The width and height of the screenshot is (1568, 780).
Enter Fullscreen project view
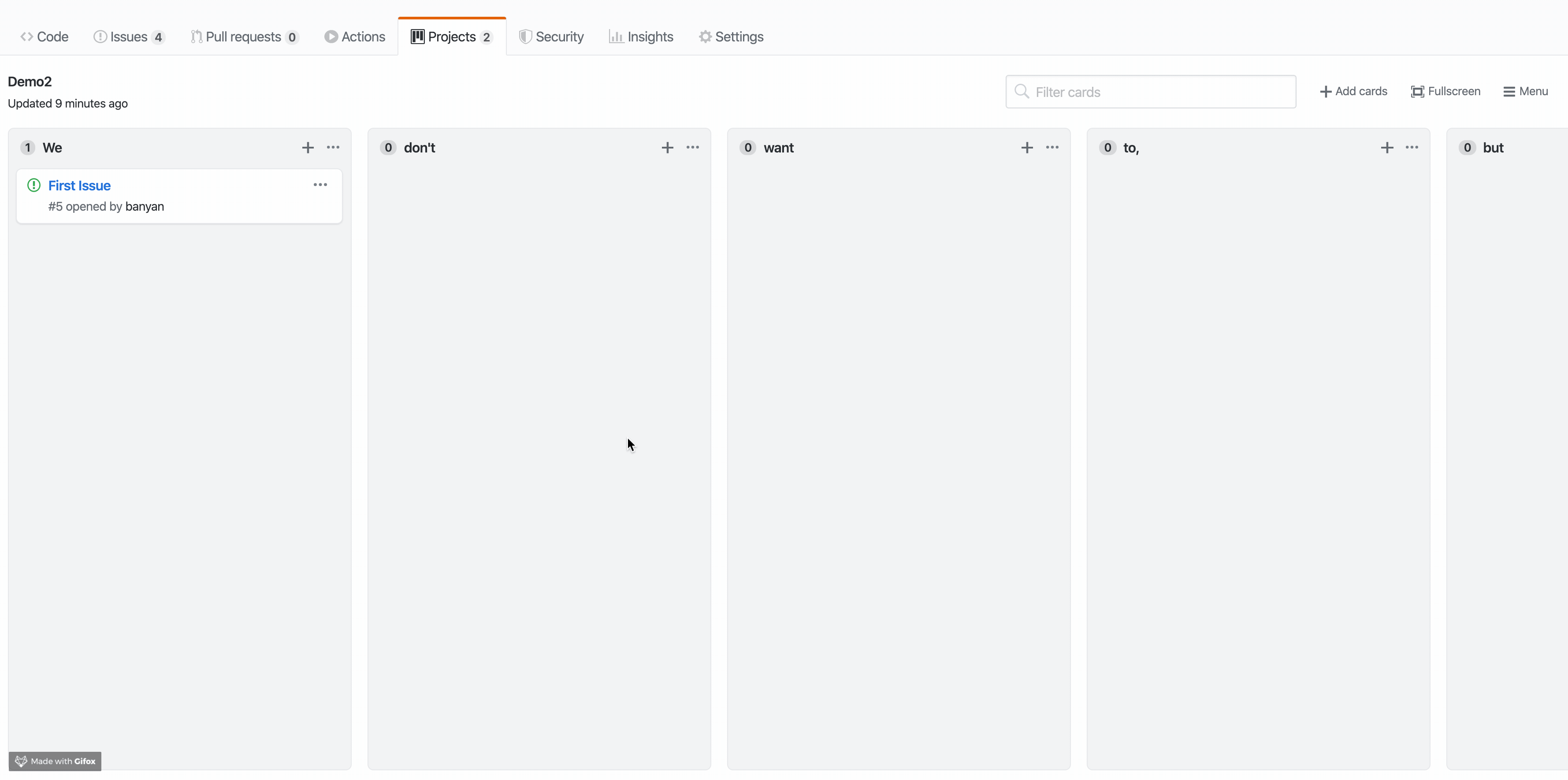1445,91
